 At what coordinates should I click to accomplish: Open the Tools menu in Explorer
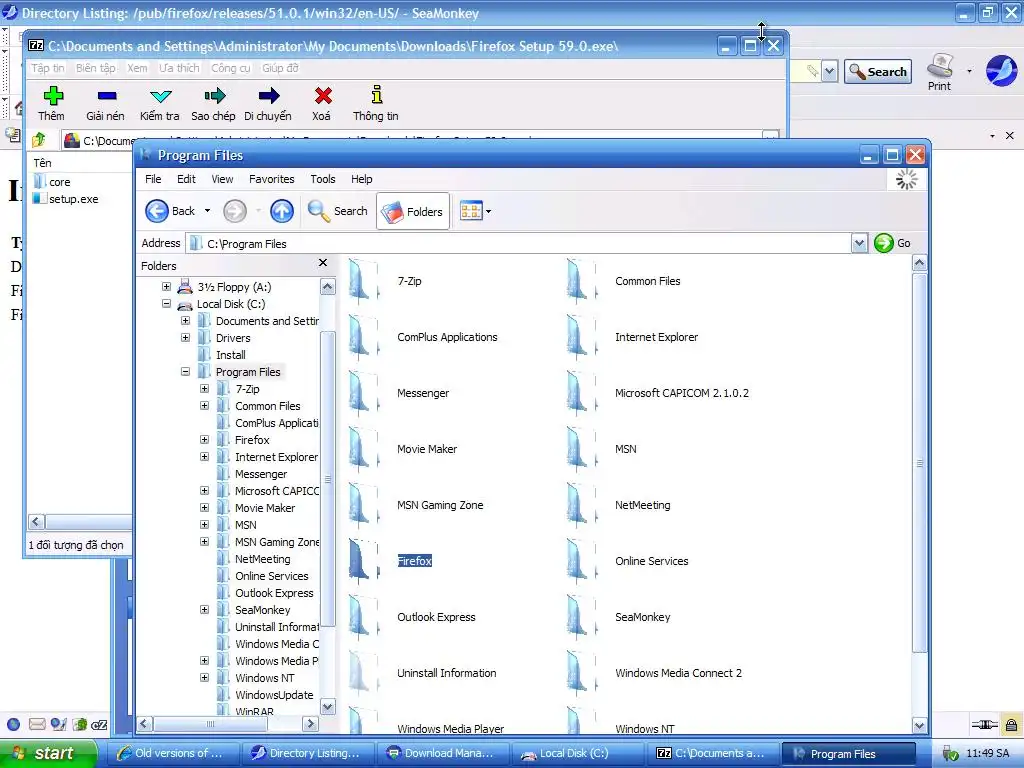(x=323, y=179)
